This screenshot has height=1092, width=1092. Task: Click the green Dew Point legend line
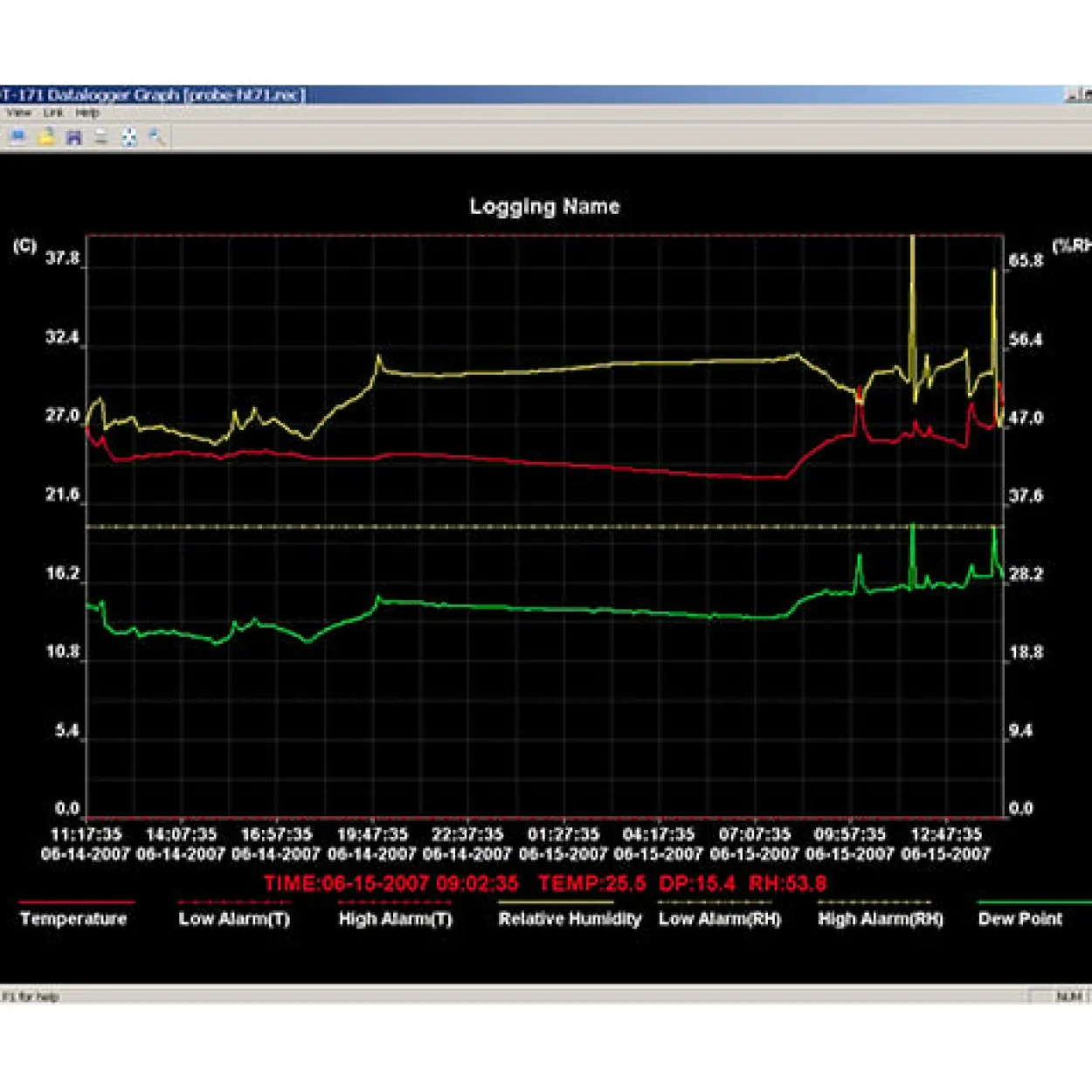1034,902
